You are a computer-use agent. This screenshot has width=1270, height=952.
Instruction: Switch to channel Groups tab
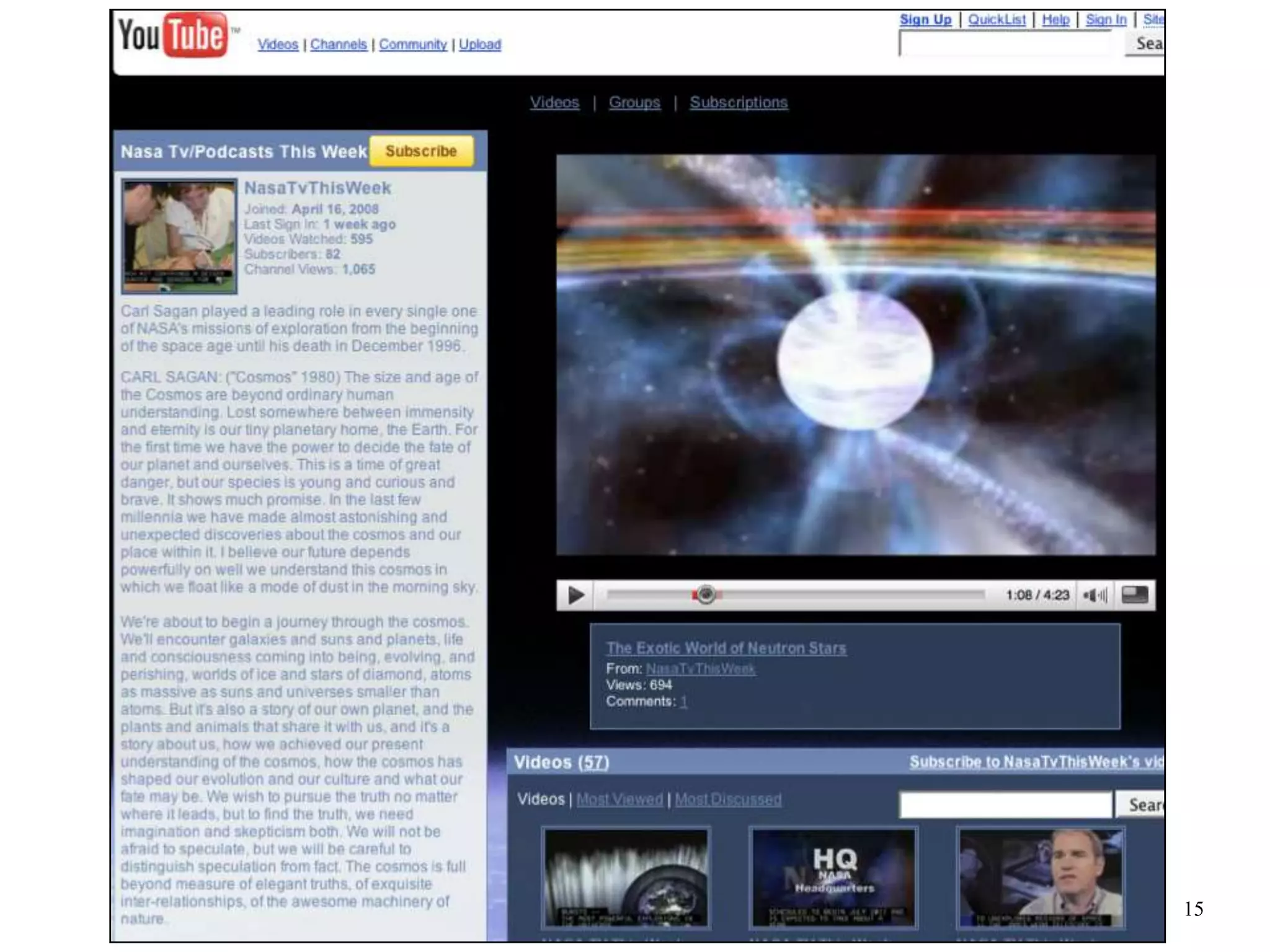[x=634, y=102]
